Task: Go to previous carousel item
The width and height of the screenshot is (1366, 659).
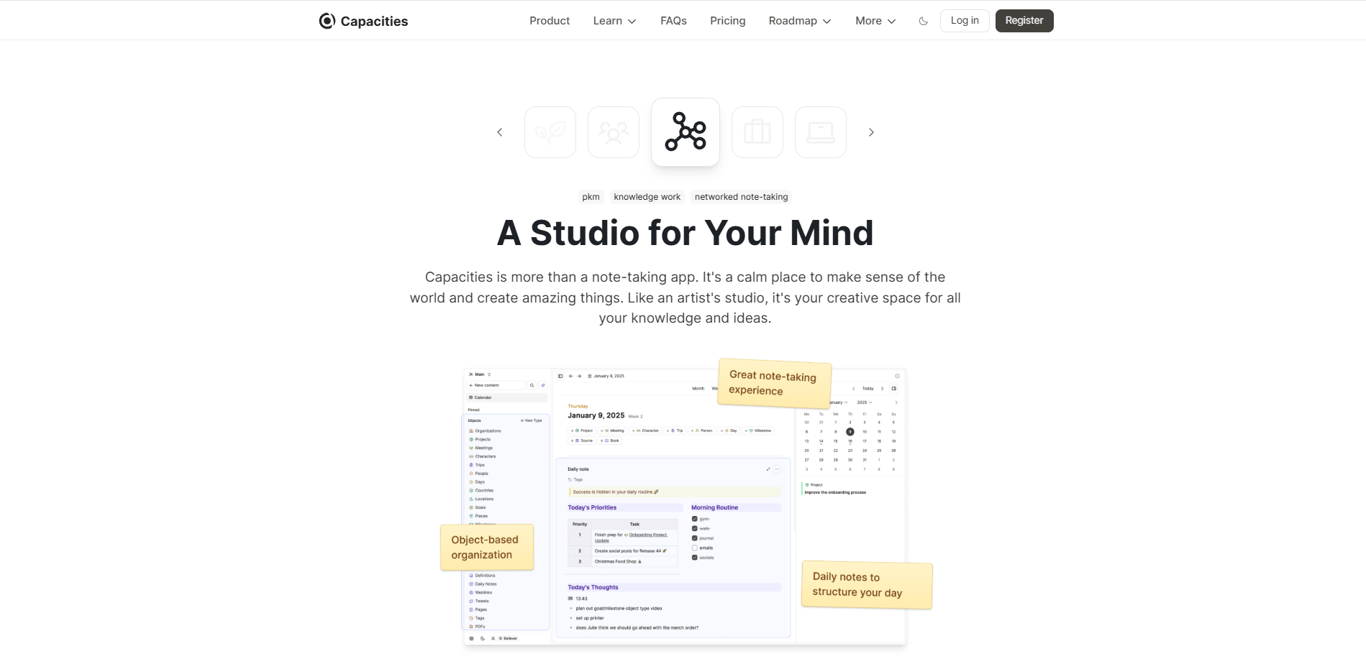Action: point(500,132)
